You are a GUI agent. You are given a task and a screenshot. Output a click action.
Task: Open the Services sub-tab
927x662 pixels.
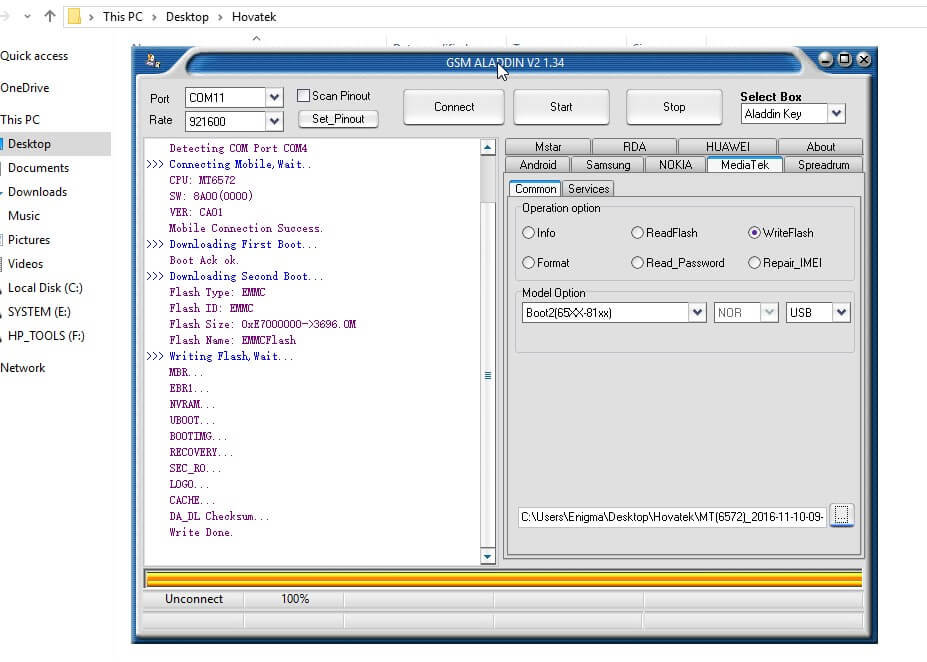click(588, 189)
